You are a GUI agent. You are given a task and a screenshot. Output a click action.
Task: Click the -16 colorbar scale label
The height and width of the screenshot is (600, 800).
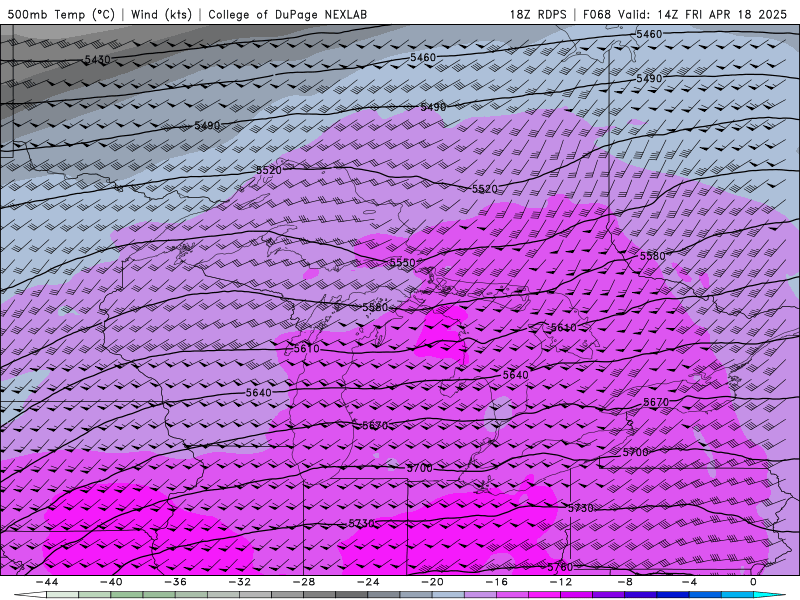[496, 582]
